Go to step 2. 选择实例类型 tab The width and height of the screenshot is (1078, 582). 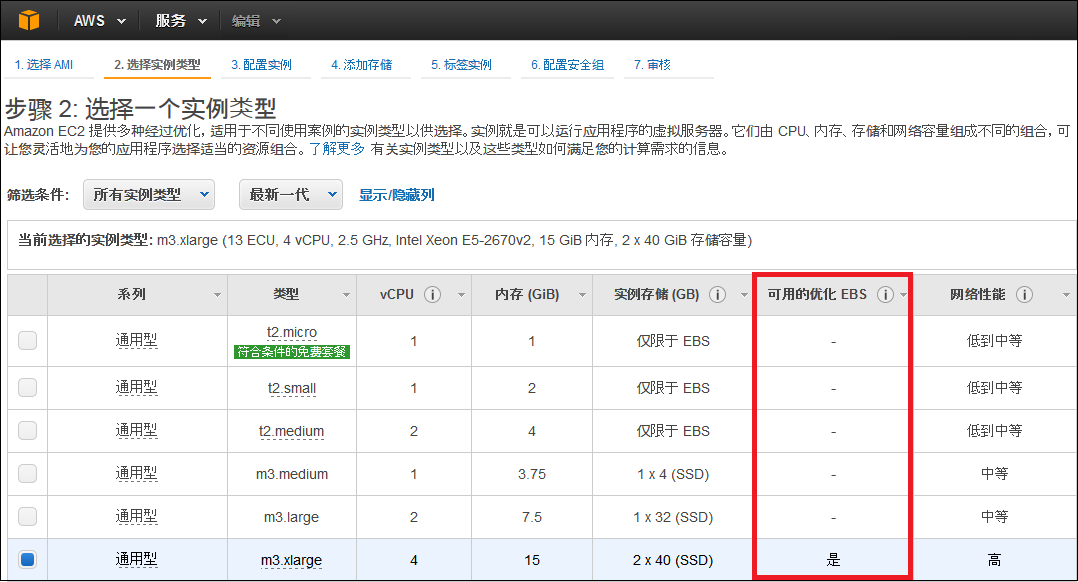tap(157, 65)
